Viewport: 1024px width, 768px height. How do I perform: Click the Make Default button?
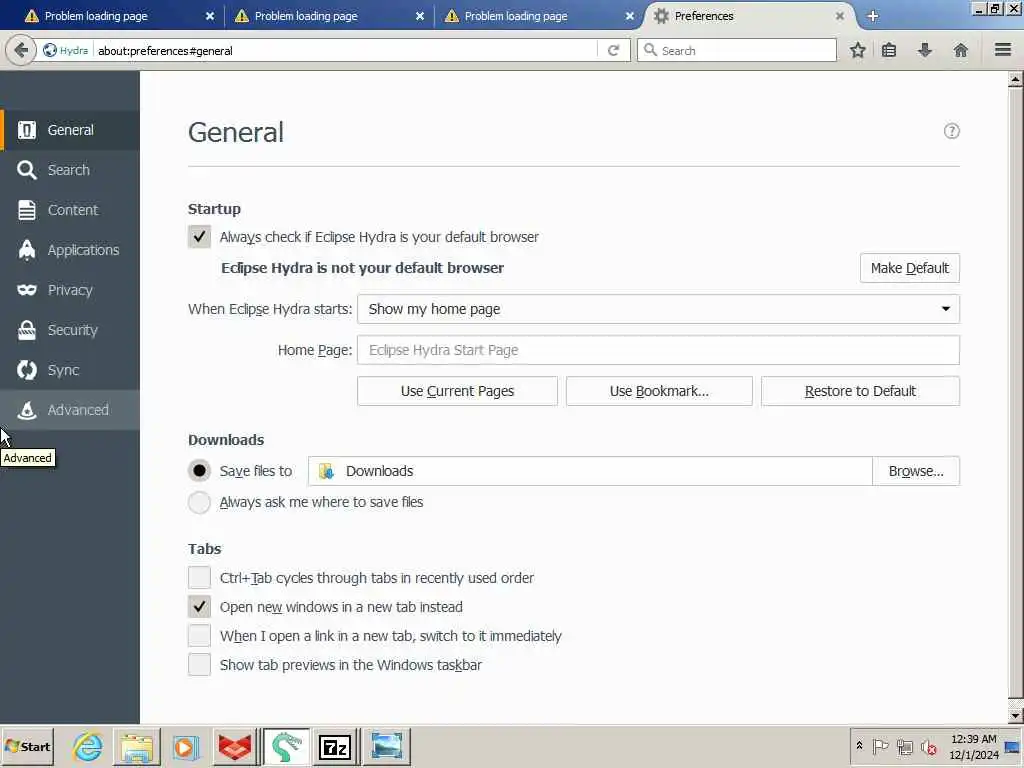pos(910,268)
